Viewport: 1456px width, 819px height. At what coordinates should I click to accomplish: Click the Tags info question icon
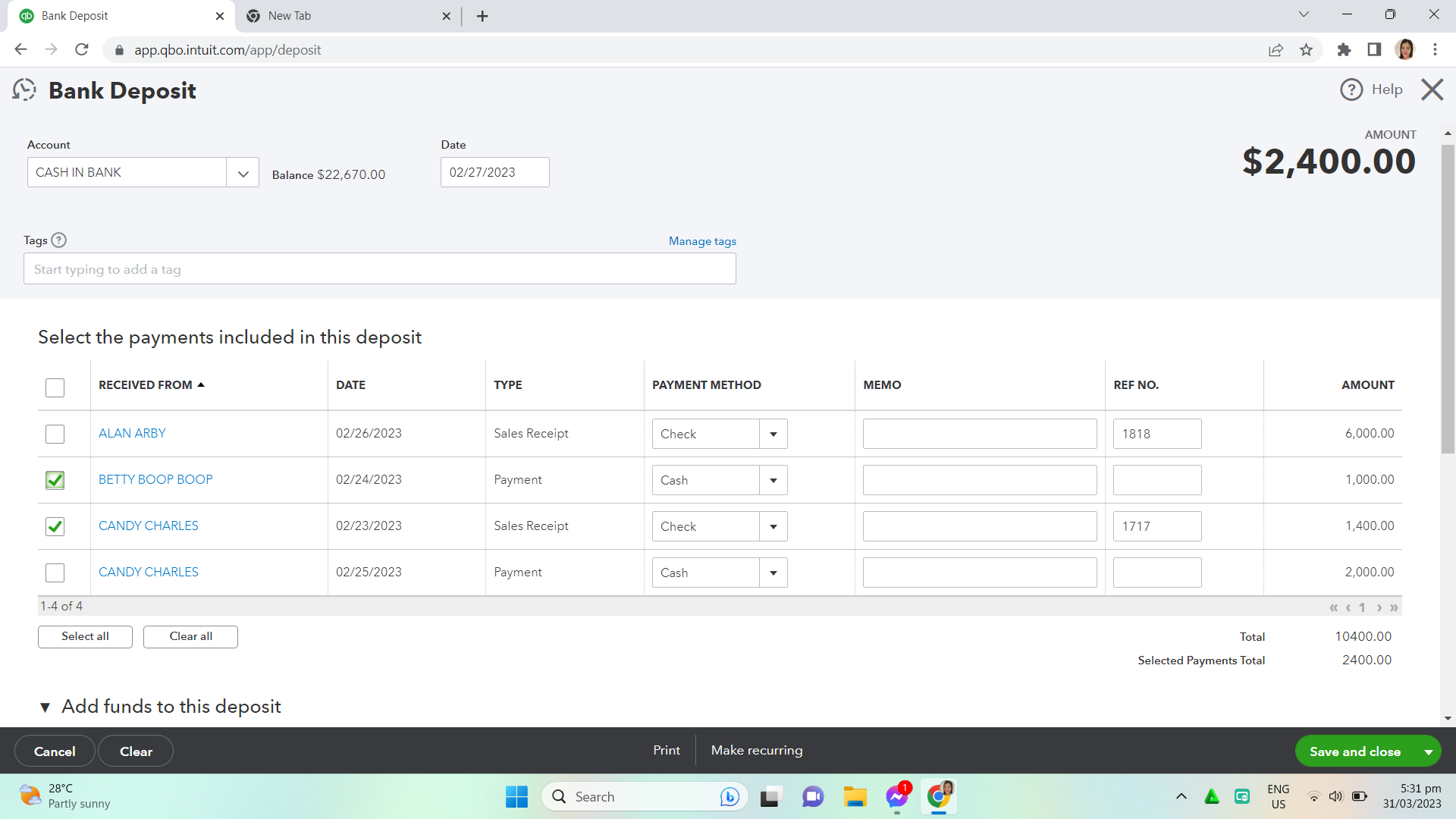58,240
